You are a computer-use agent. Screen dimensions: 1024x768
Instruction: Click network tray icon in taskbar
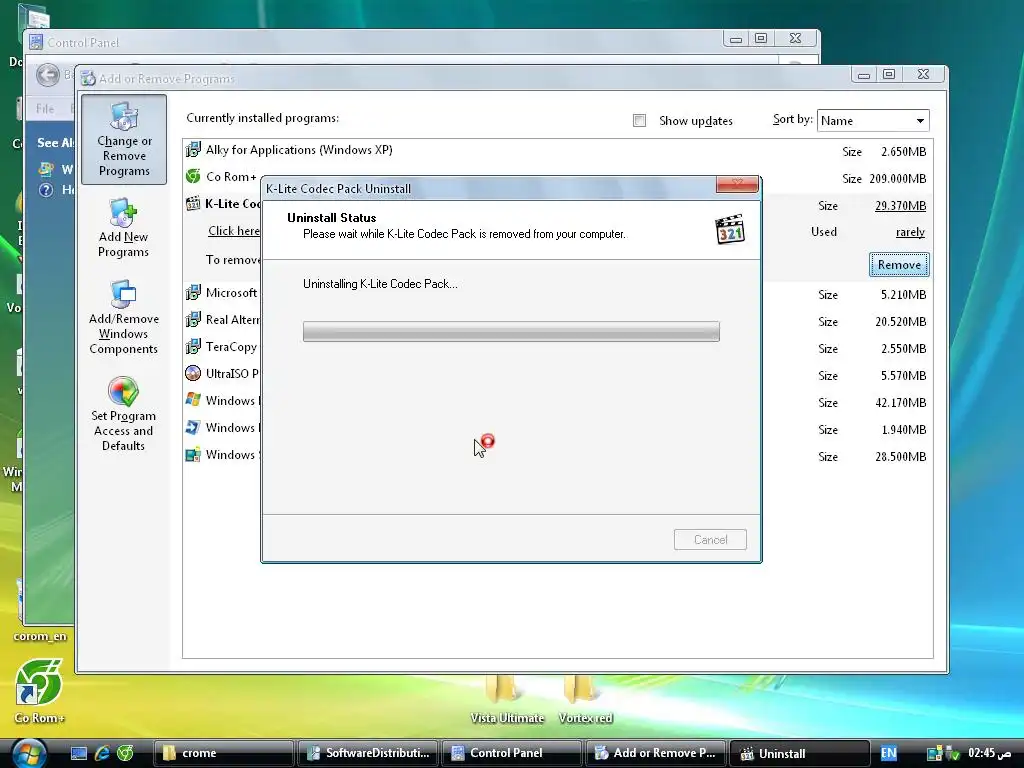click(934, 753)
